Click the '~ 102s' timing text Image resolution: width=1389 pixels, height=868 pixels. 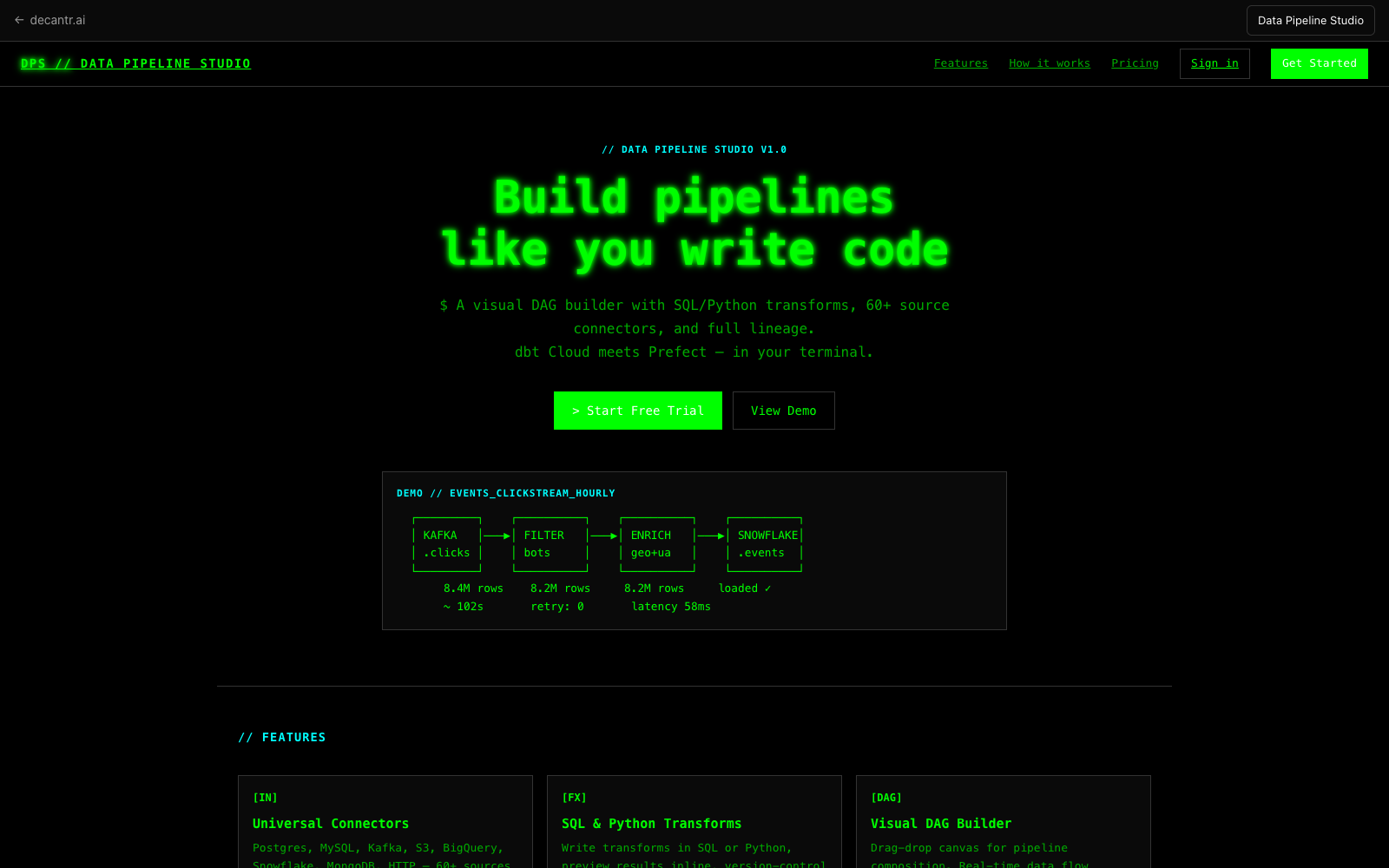(463, 607)
